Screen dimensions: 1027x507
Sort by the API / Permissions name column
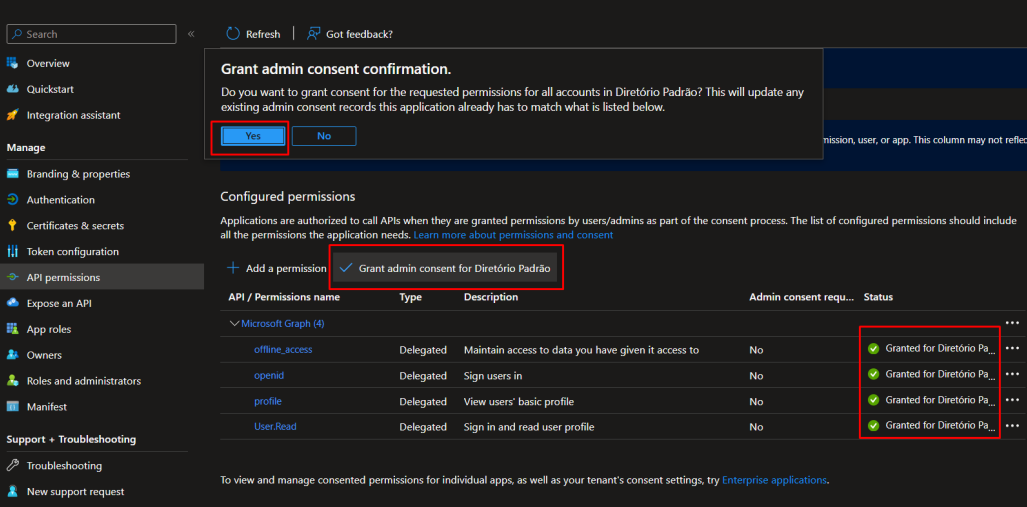pyautogui.click(x=284, y=297)
